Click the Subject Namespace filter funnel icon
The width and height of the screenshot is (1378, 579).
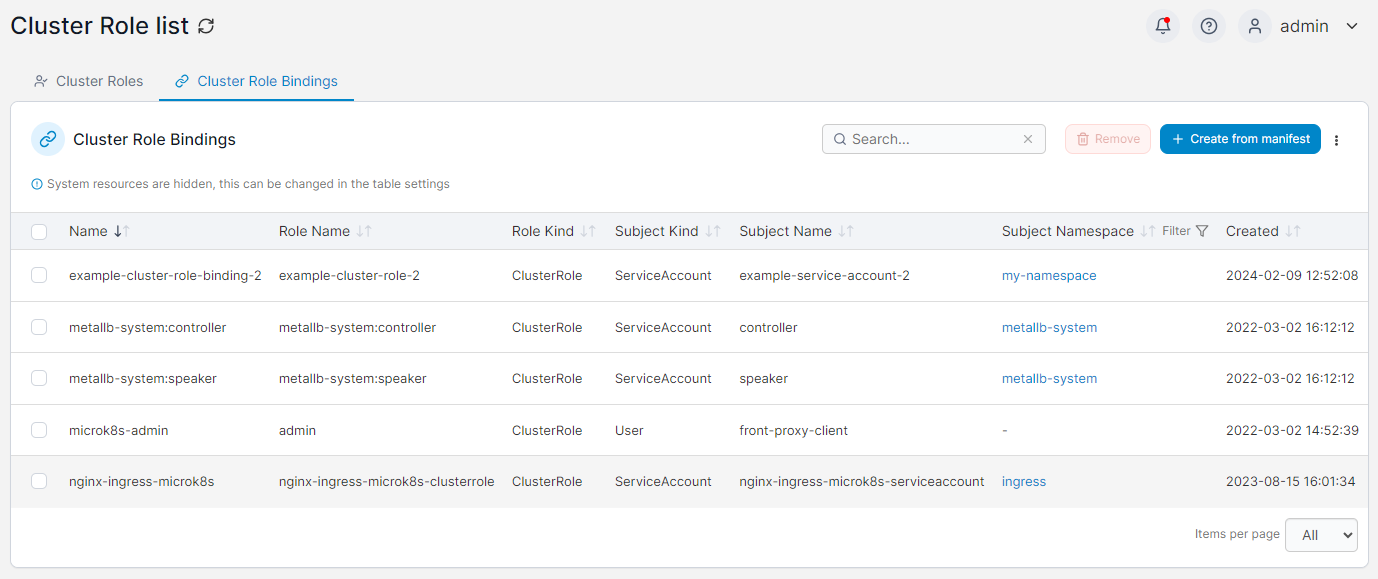[1202, 231]
